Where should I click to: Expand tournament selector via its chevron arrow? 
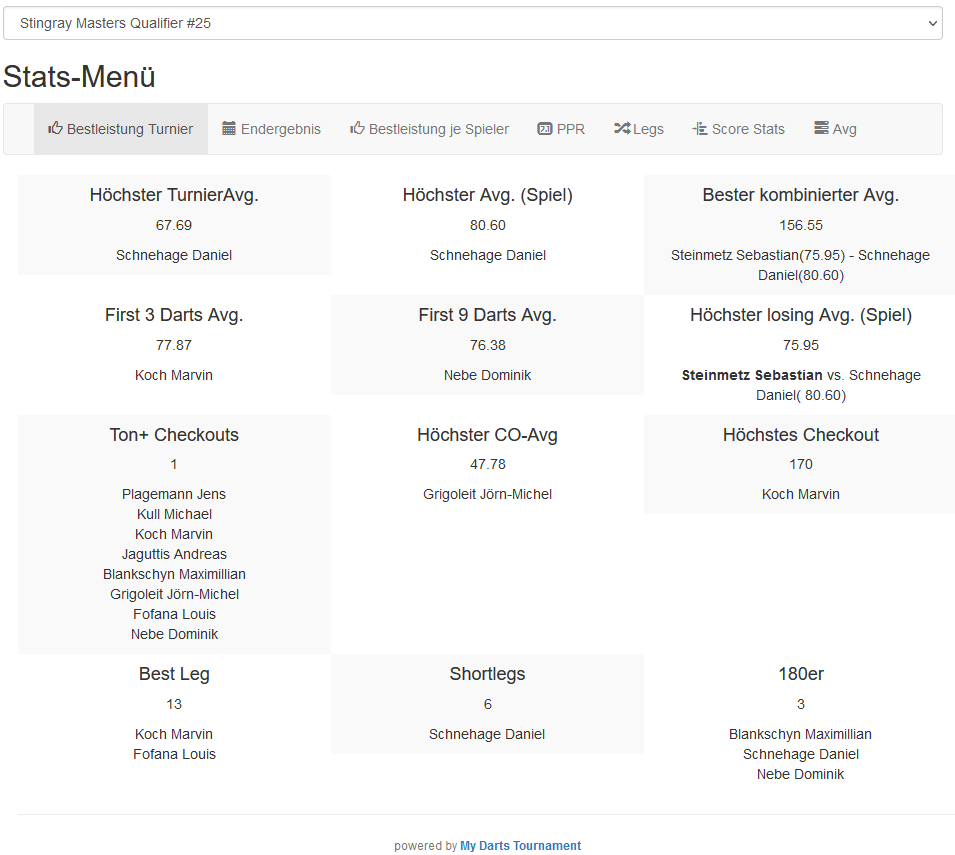tap(932, 23)
